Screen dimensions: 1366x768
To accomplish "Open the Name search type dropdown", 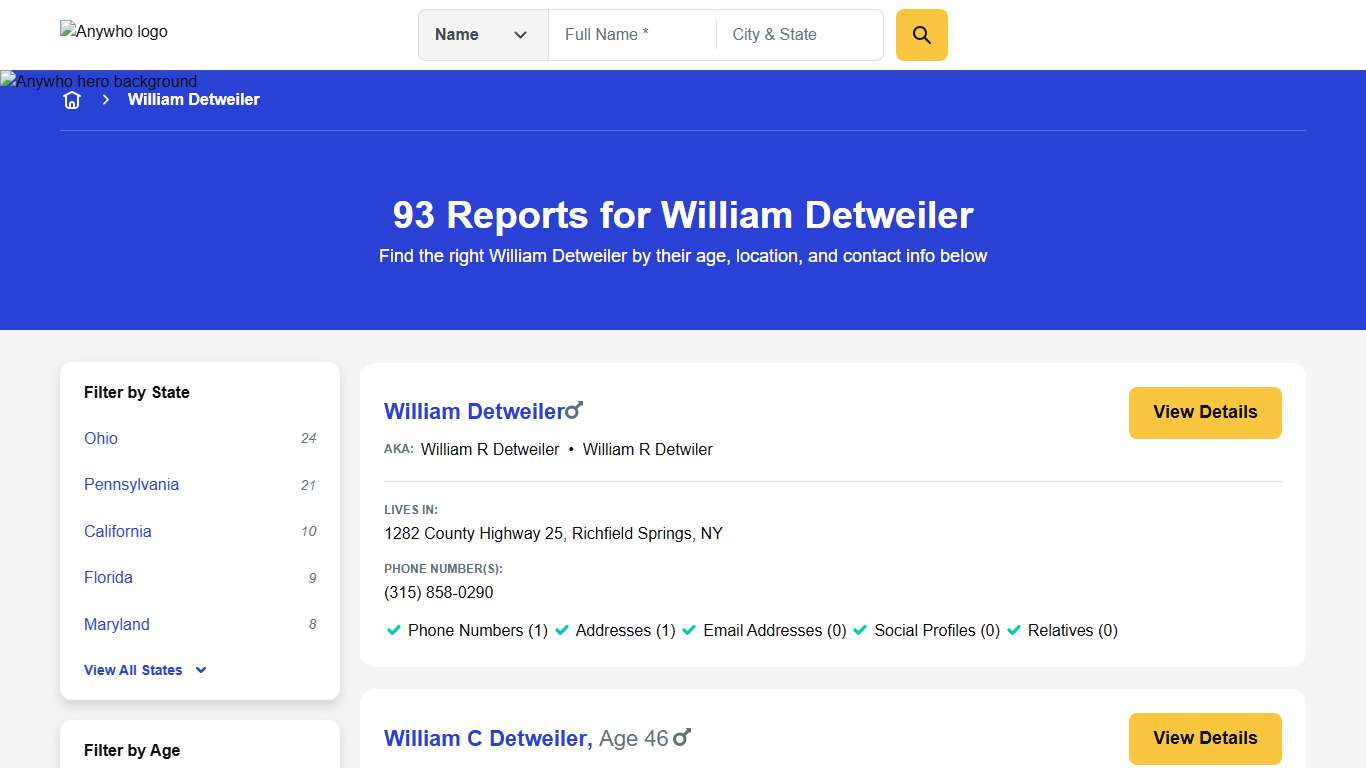I will point(483,34).
